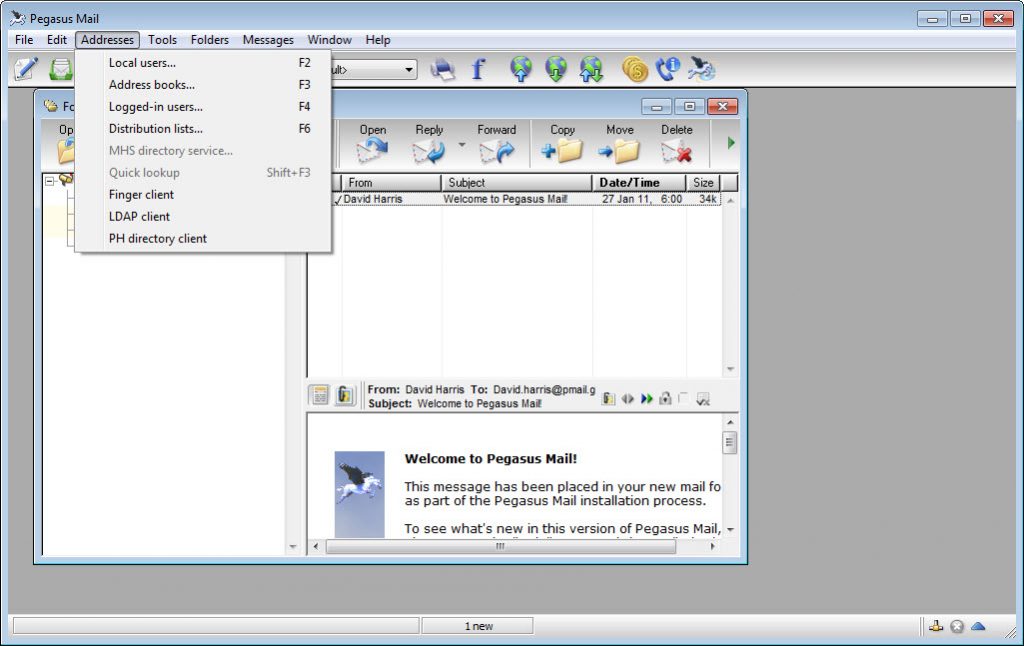Click the preview pane horizontal scrollbar thumb

(x=500, y=546)
